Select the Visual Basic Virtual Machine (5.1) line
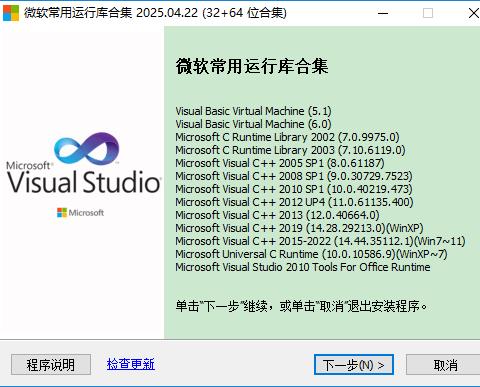 tap(253, 111)
